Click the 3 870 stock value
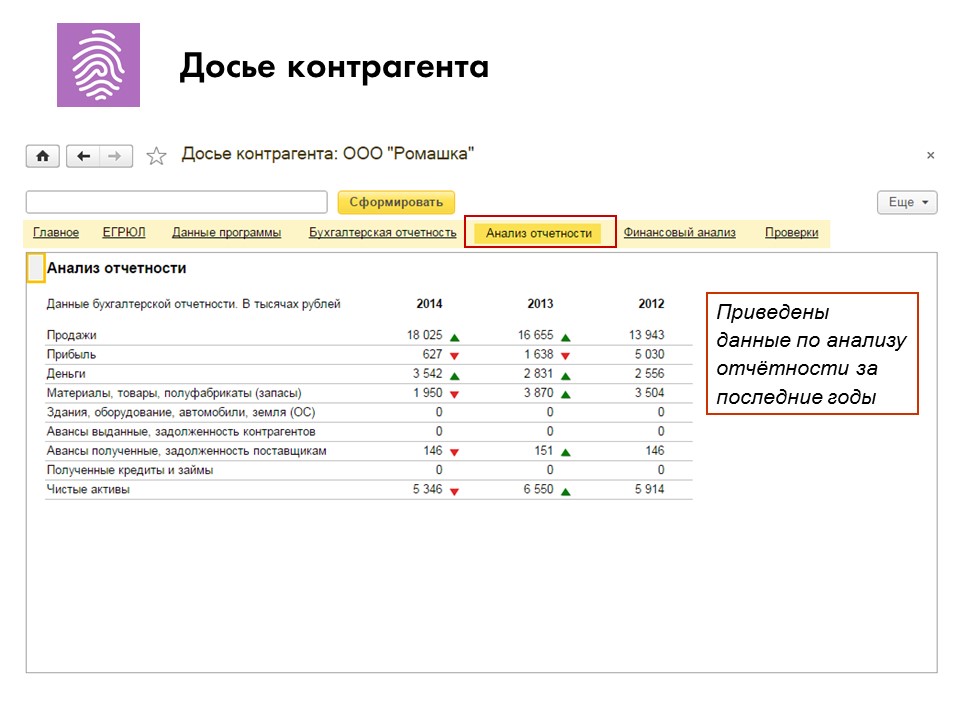The width and height of the screenshot is (960, 720). pos(539,393)
